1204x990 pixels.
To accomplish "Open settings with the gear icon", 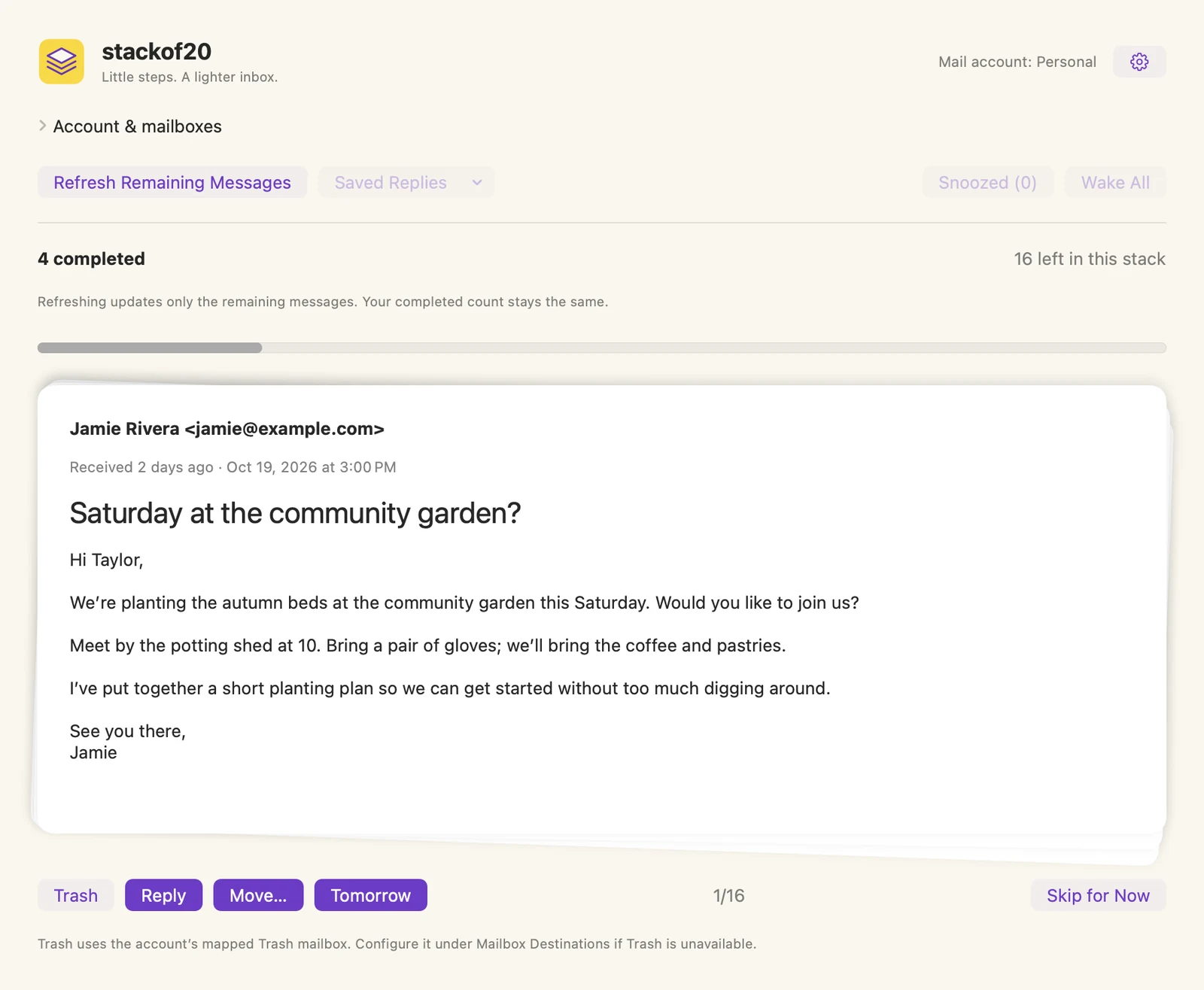I will click(x=1139, y=62).
